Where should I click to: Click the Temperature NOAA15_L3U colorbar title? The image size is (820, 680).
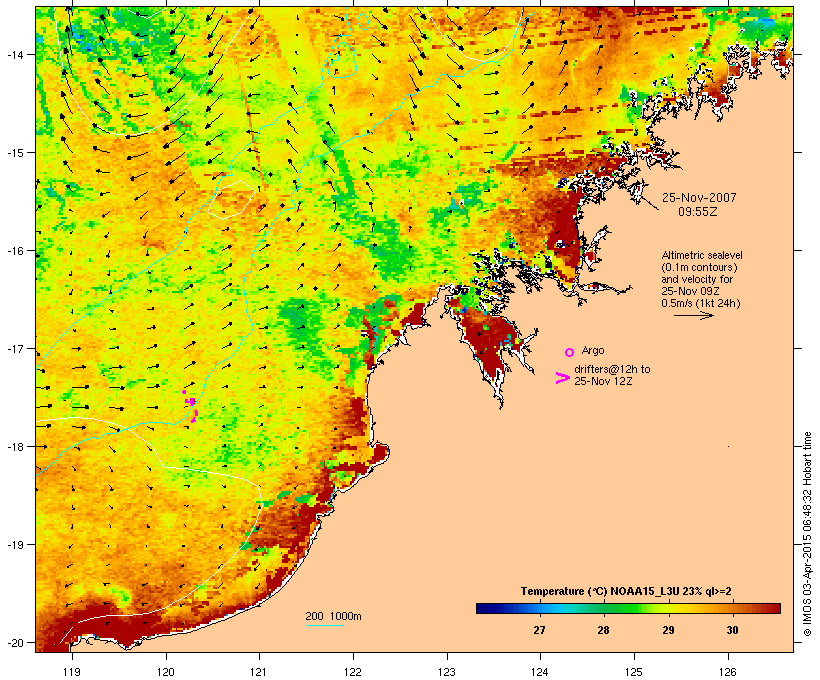(626, 592)
